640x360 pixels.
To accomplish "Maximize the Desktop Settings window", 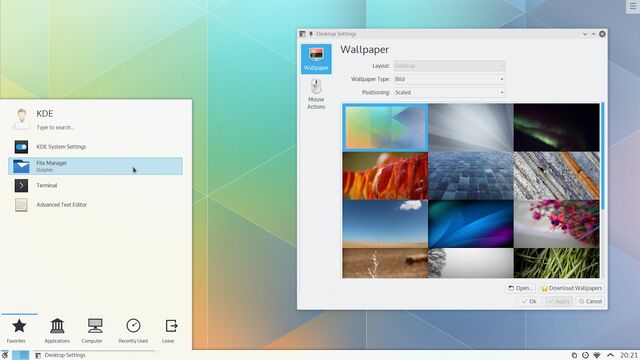I will [x=593, y=34].
